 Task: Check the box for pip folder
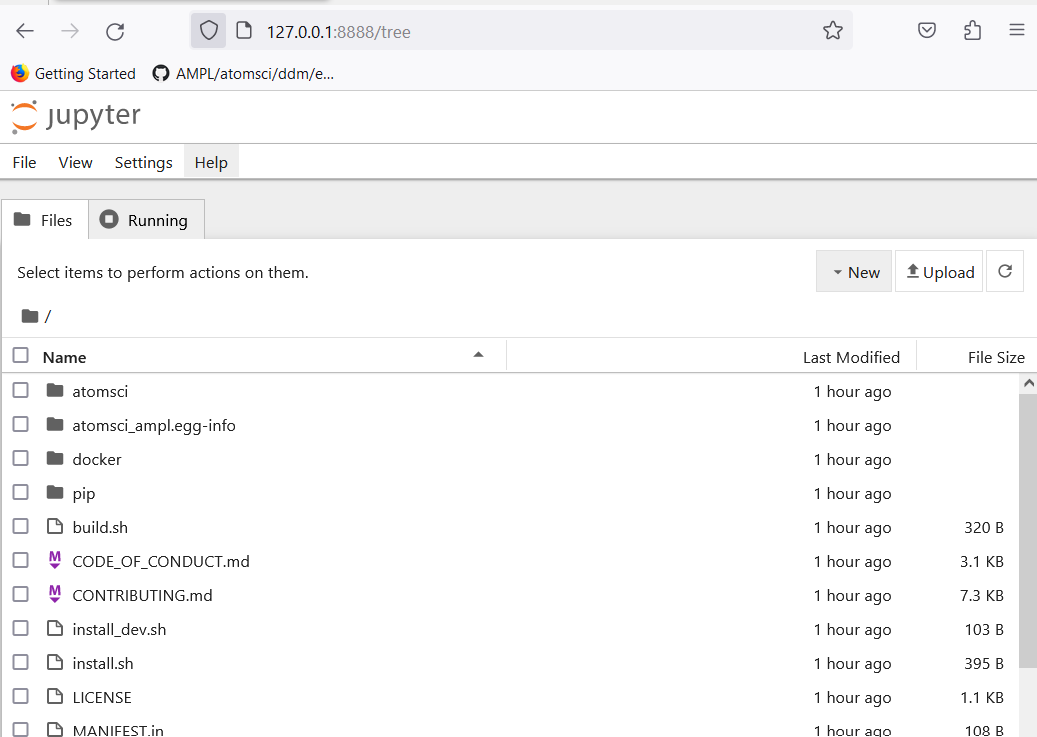[21, 492]
